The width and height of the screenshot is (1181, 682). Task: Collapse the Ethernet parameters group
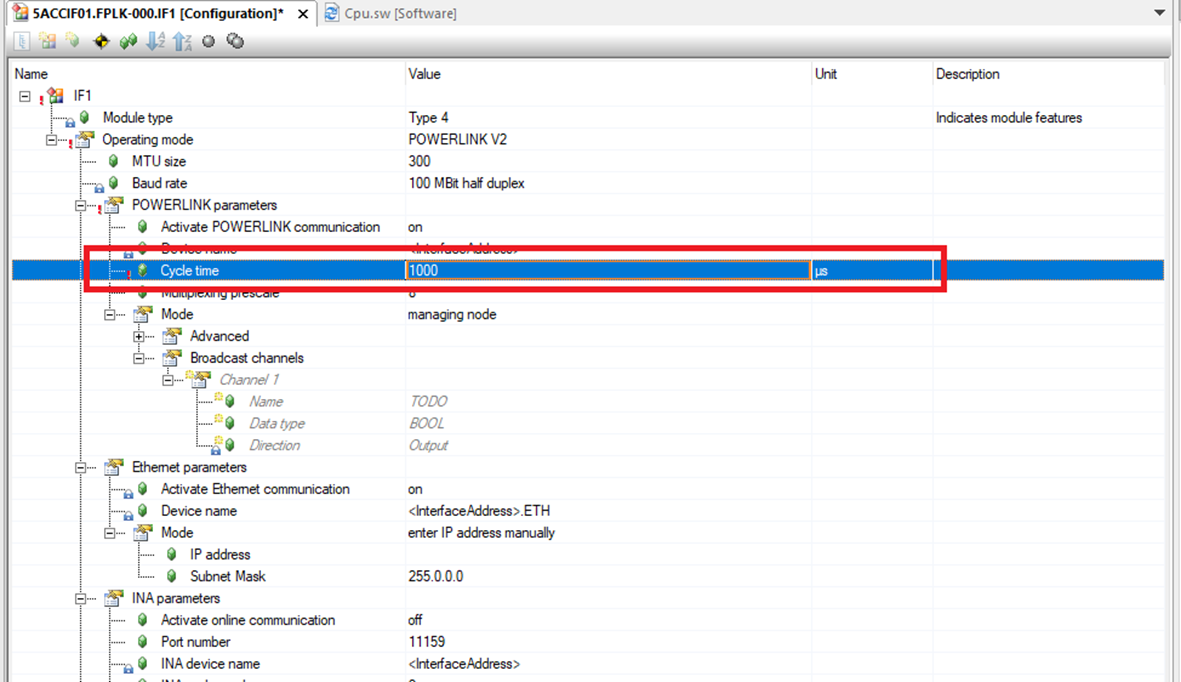pos(82,467)
